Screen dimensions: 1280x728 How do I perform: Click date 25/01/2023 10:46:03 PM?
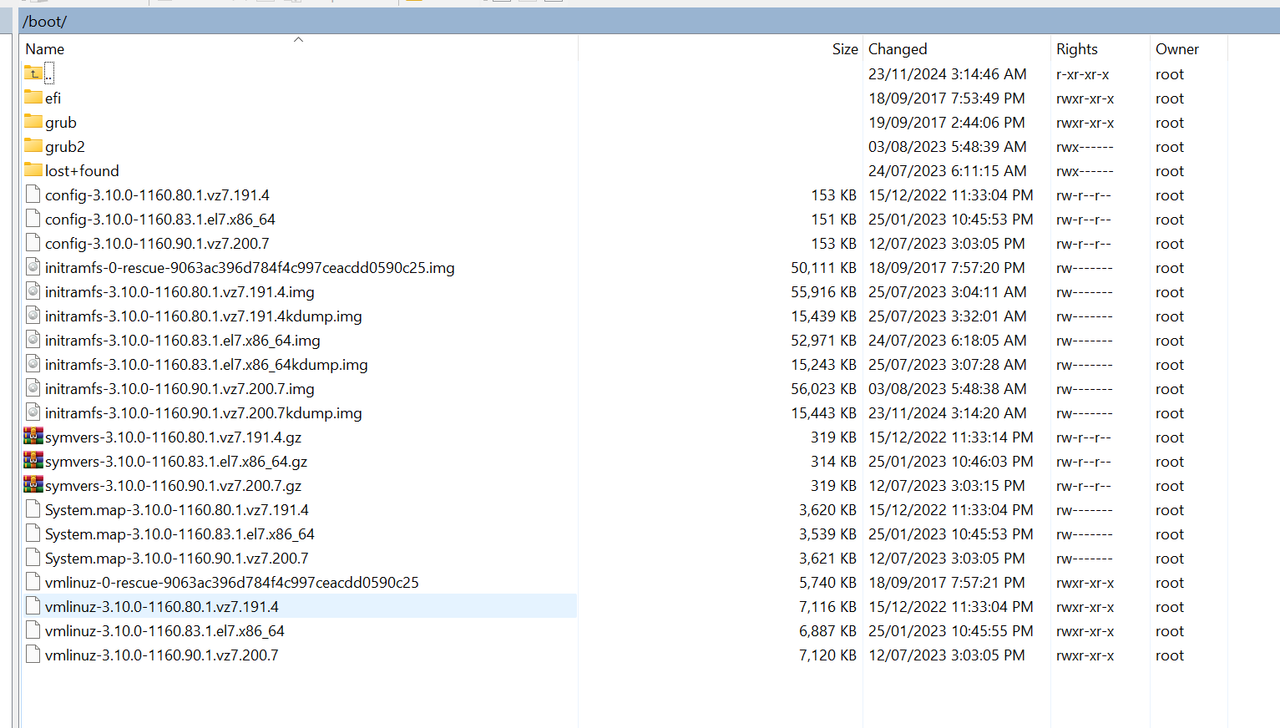click(951, 462)
